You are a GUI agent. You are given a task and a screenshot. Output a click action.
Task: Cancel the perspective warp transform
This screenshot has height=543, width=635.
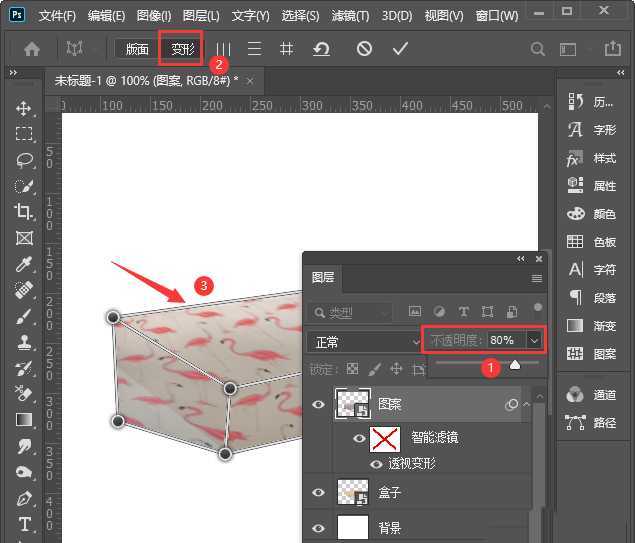click(x=364, y=48)
